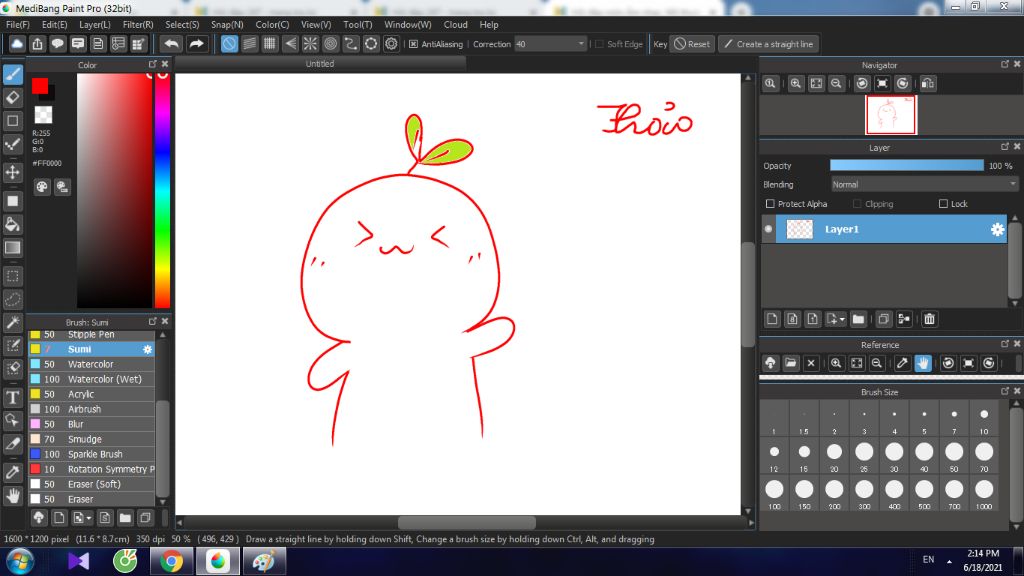This screenshot has height=576, width=1024.
Task: Undock the Brush Size panel
Action: tap(1004, 391)
